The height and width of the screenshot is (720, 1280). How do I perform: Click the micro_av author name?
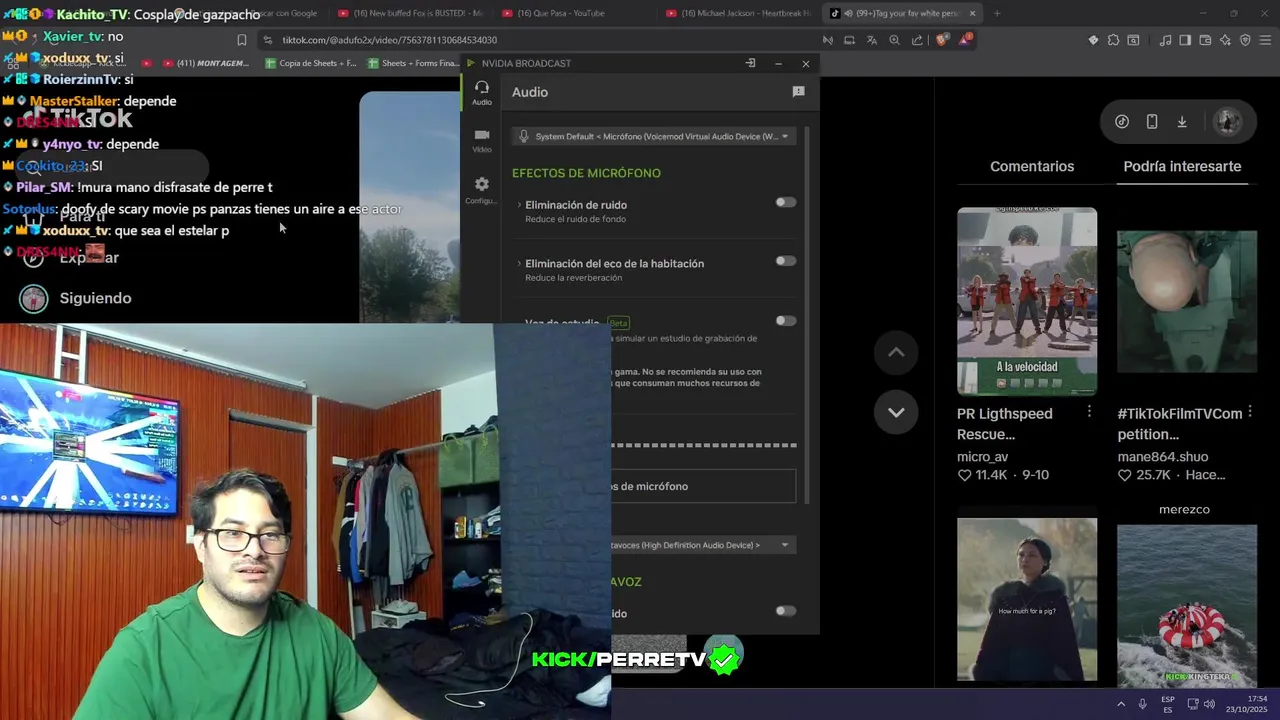pos(982,456)
